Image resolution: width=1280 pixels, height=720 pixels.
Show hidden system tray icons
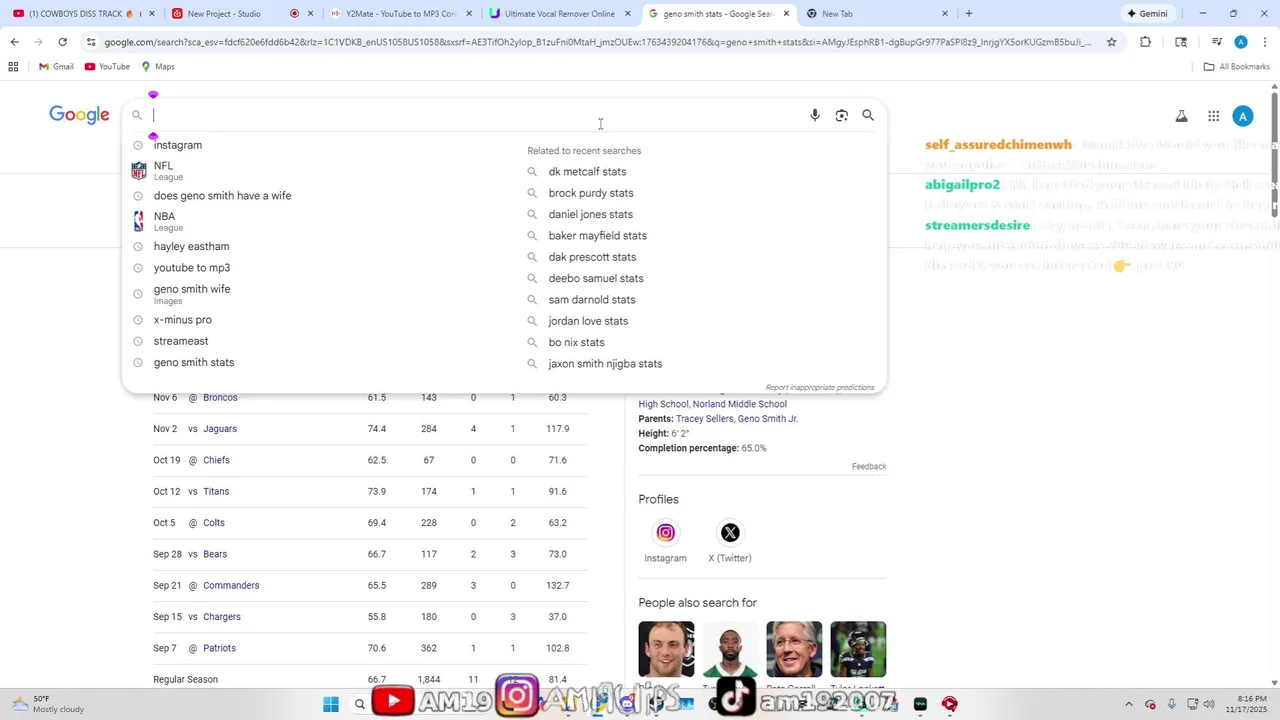(x=1129, y=705)
